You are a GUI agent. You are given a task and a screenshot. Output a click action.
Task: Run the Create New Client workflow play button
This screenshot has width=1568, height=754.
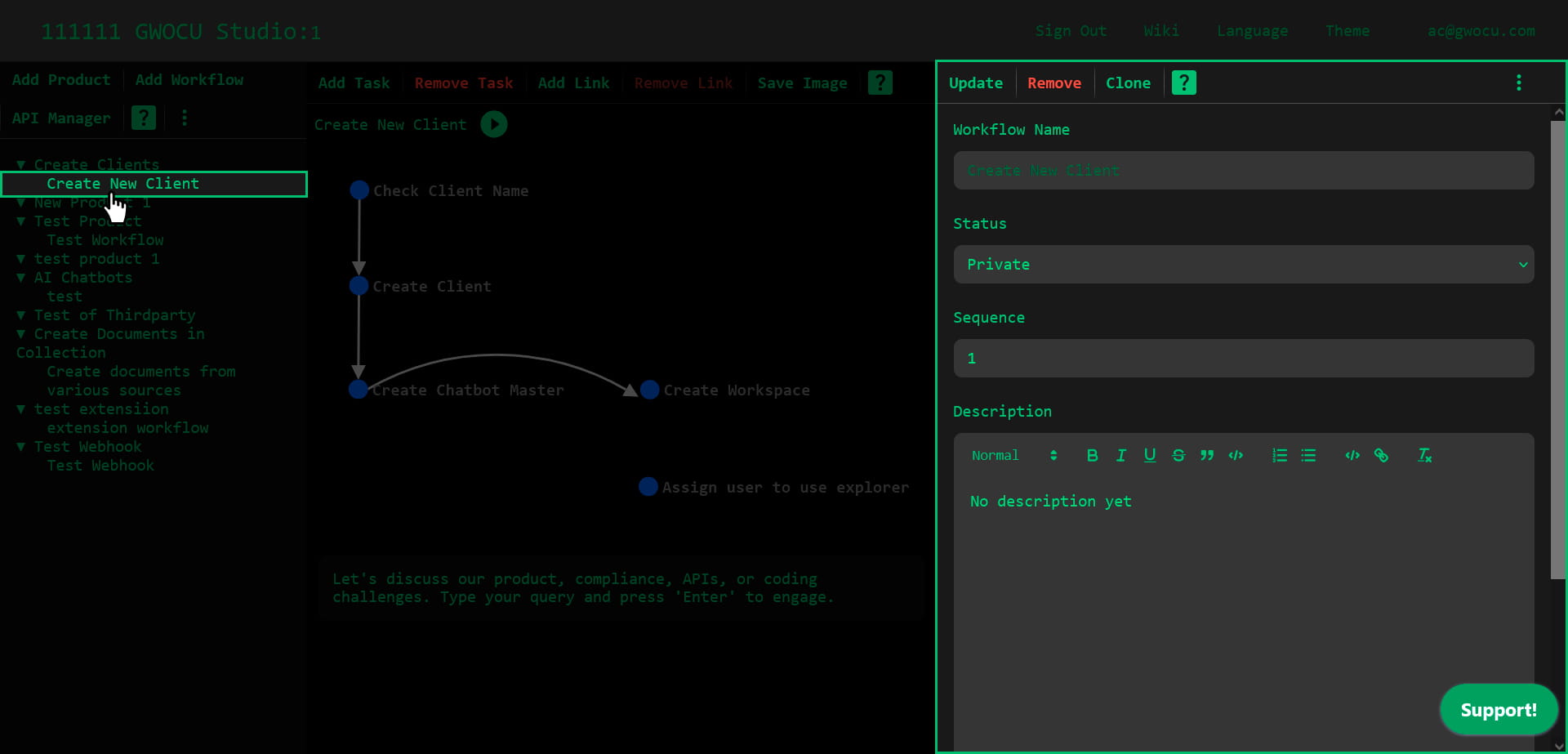(x=493, y=124)
